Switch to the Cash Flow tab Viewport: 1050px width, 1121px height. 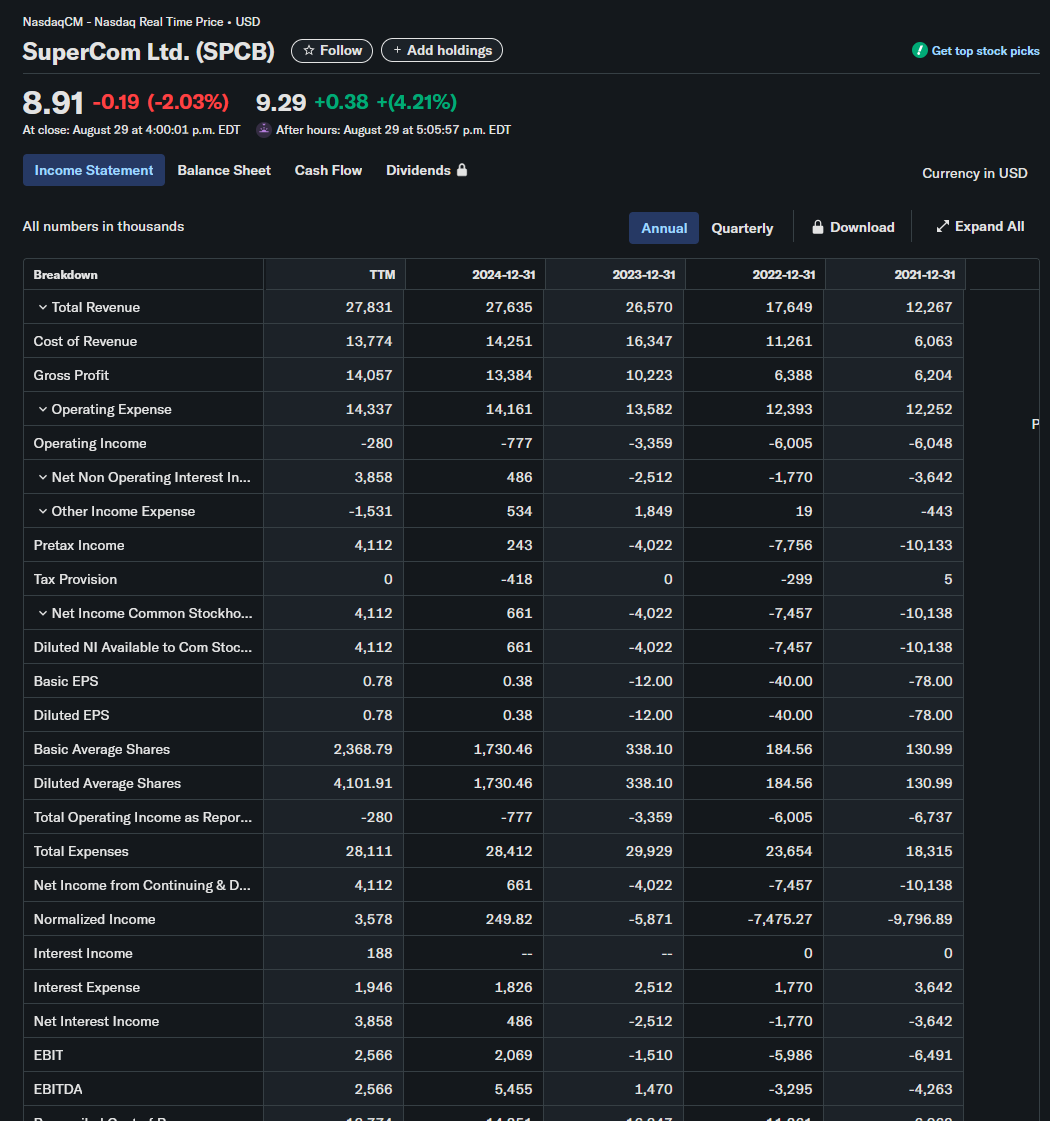pos(328,170)
